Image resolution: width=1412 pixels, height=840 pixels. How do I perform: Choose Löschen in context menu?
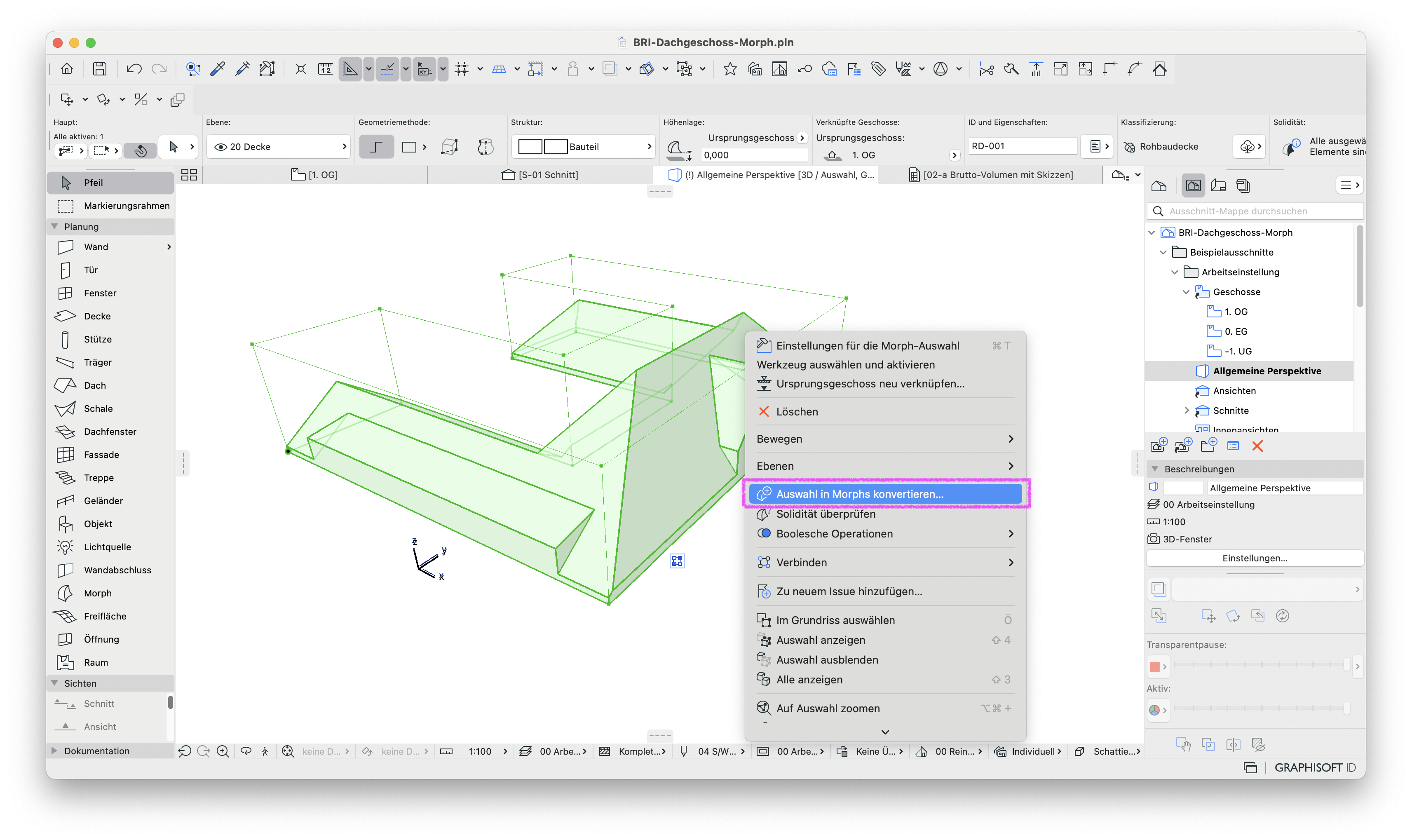[885, 411]
